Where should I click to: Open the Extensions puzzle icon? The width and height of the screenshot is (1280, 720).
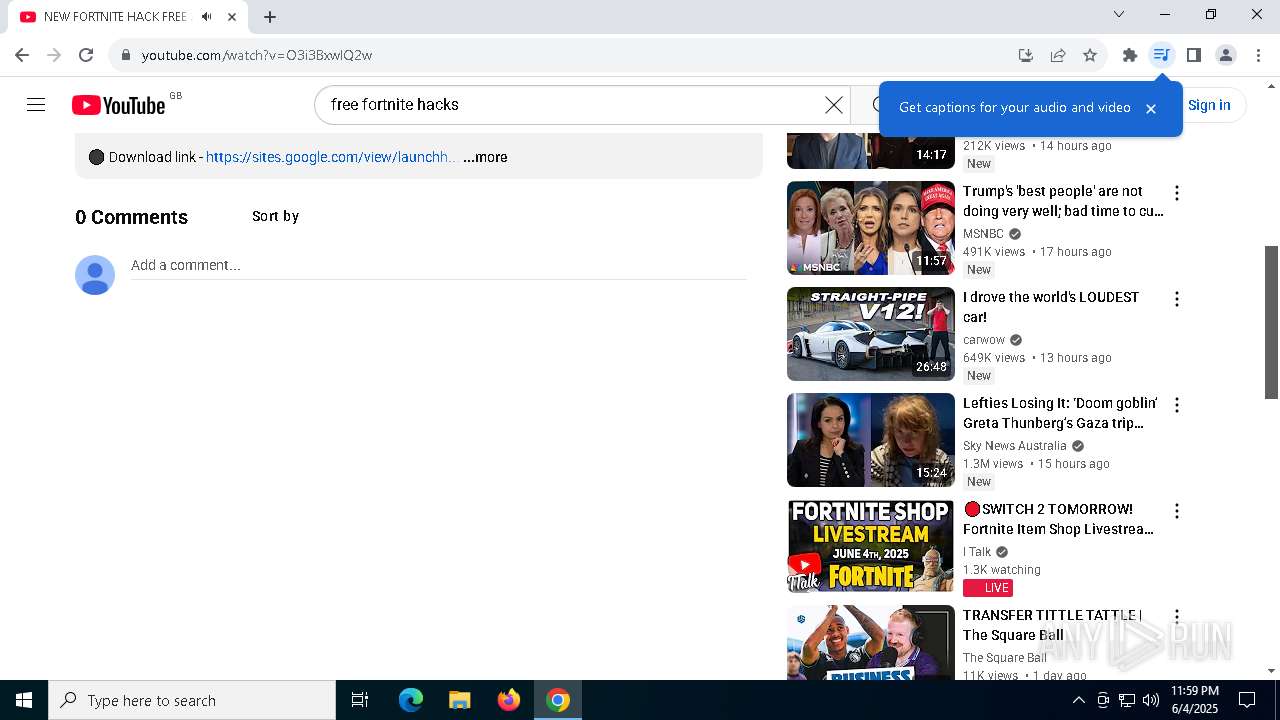pos(1129,55)
